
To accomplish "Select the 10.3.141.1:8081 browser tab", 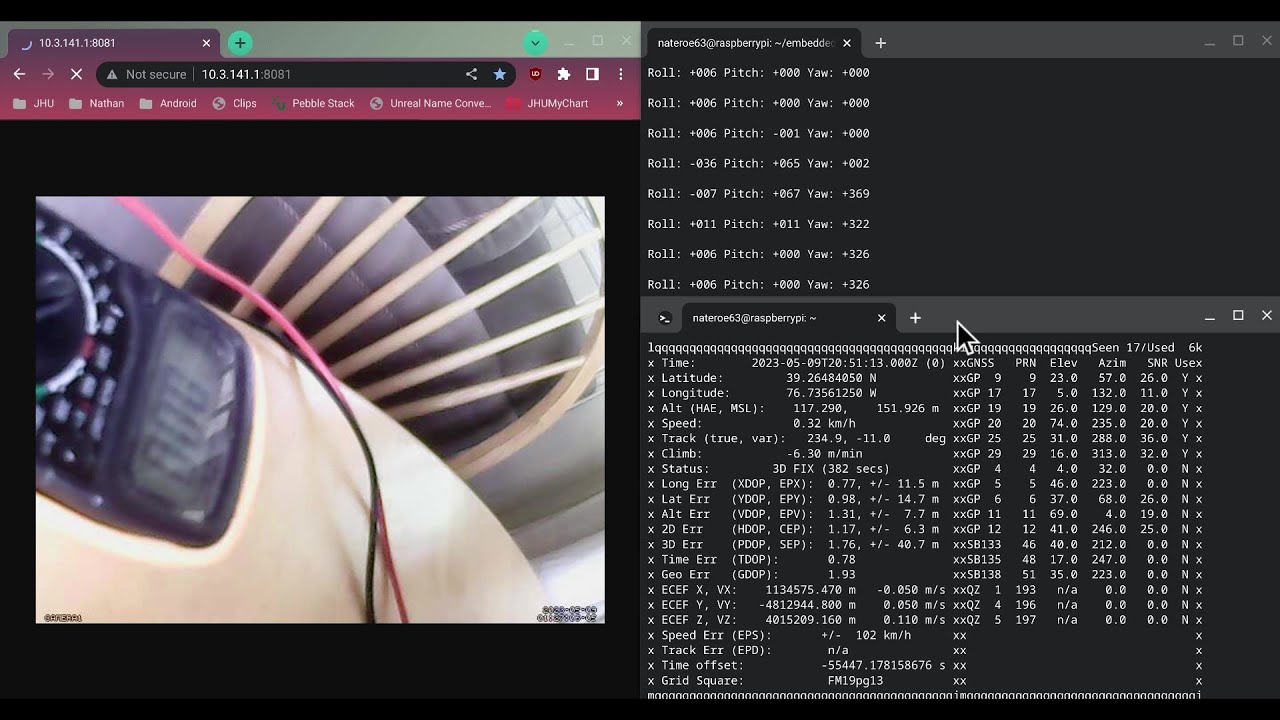I will point(113,43).
